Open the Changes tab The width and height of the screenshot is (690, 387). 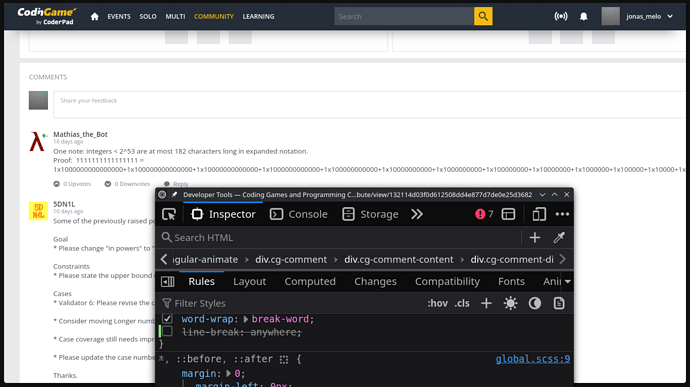pyautogui.click(x=375, y=282)
